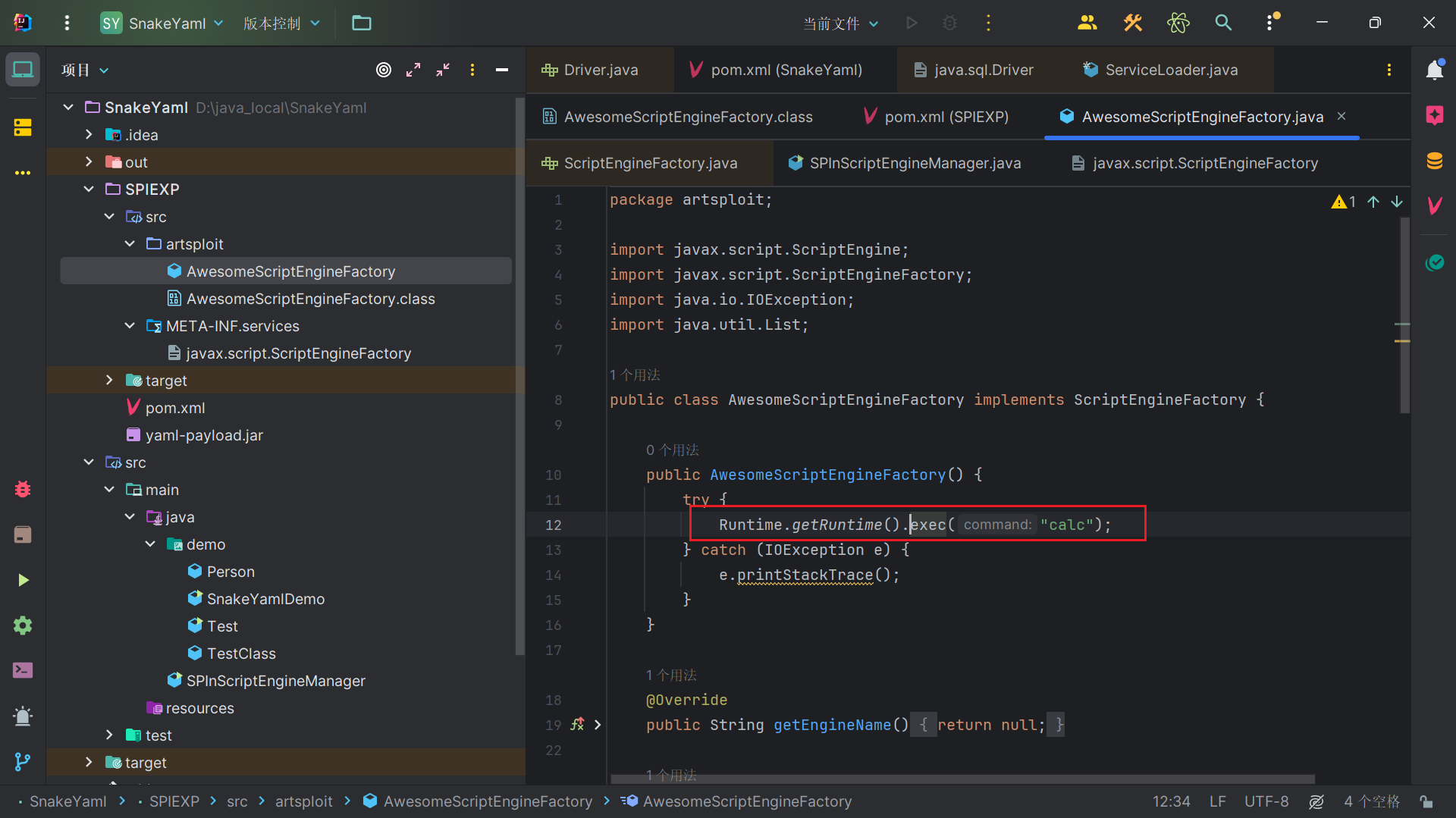Open Search Everywhere magnifier icon
Viewport: 1456px width, 818px height.
tap(1223, 23)
